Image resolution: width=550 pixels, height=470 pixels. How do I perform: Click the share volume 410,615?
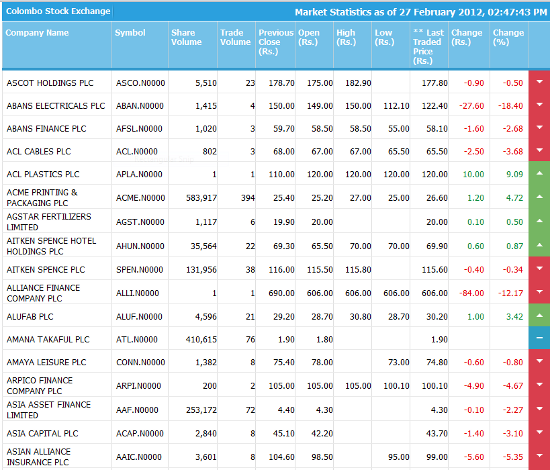[x=201, y=340]
